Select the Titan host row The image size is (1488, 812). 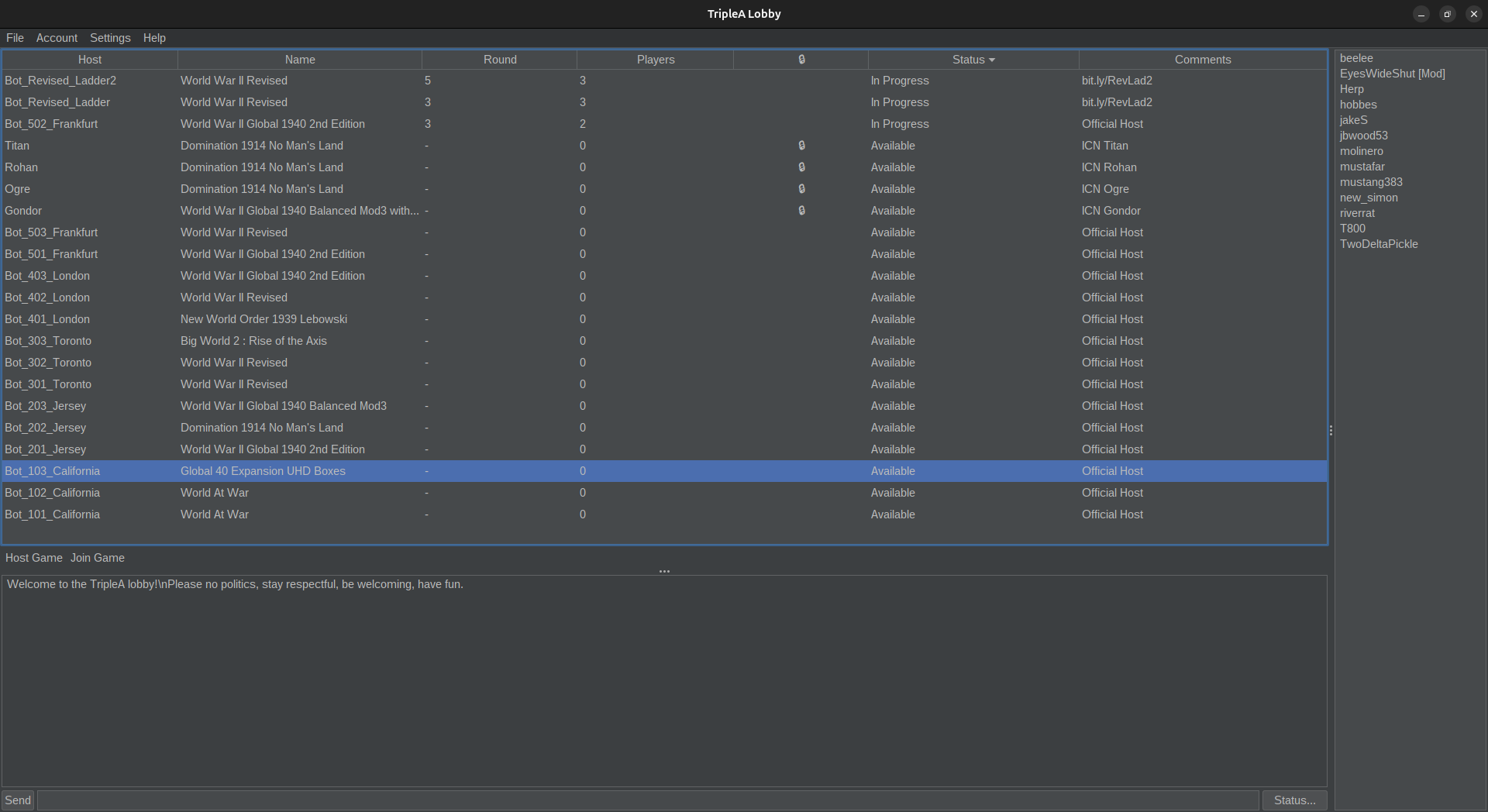pyautogui.click(x=664, y=146)
